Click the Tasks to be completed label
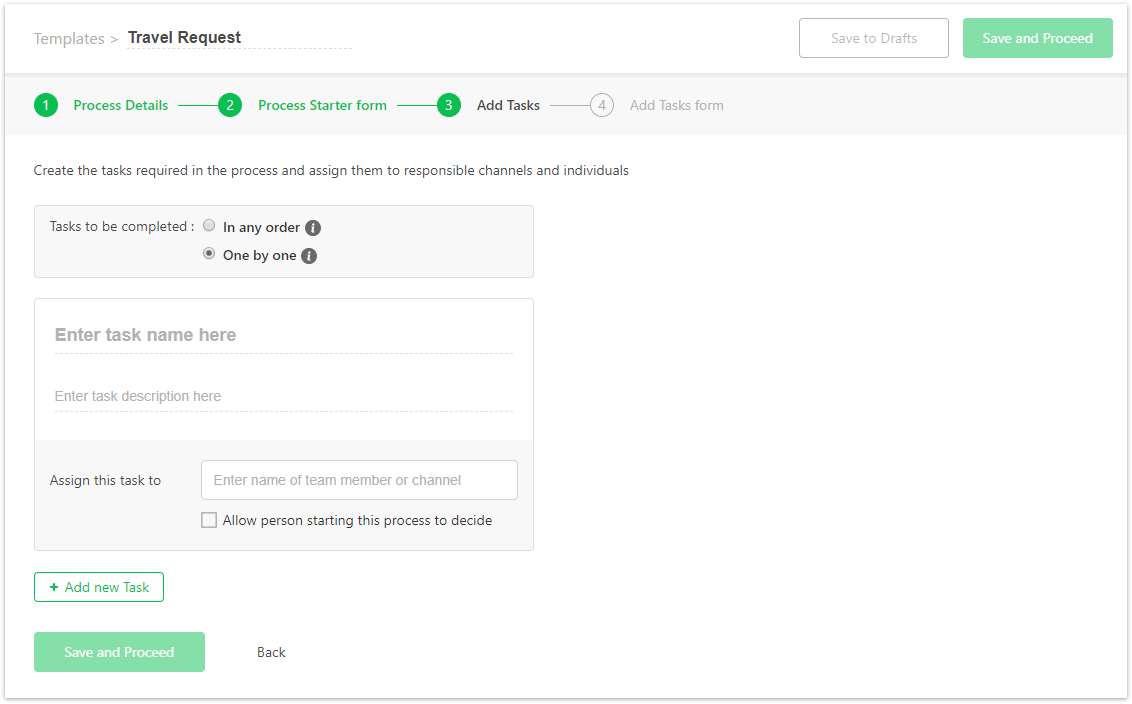 point(122,227)
